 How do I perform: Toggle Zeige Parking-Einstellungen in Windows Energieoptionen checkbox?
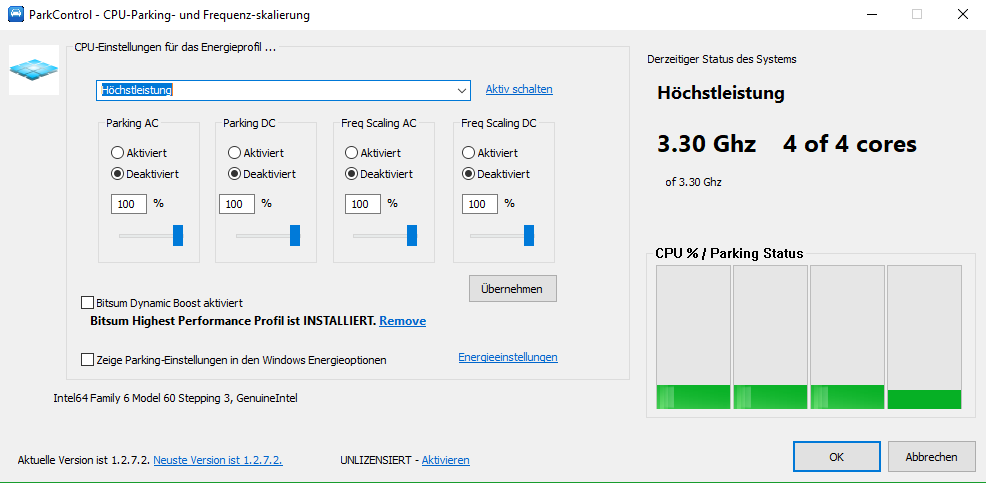[x=87, y=360]
